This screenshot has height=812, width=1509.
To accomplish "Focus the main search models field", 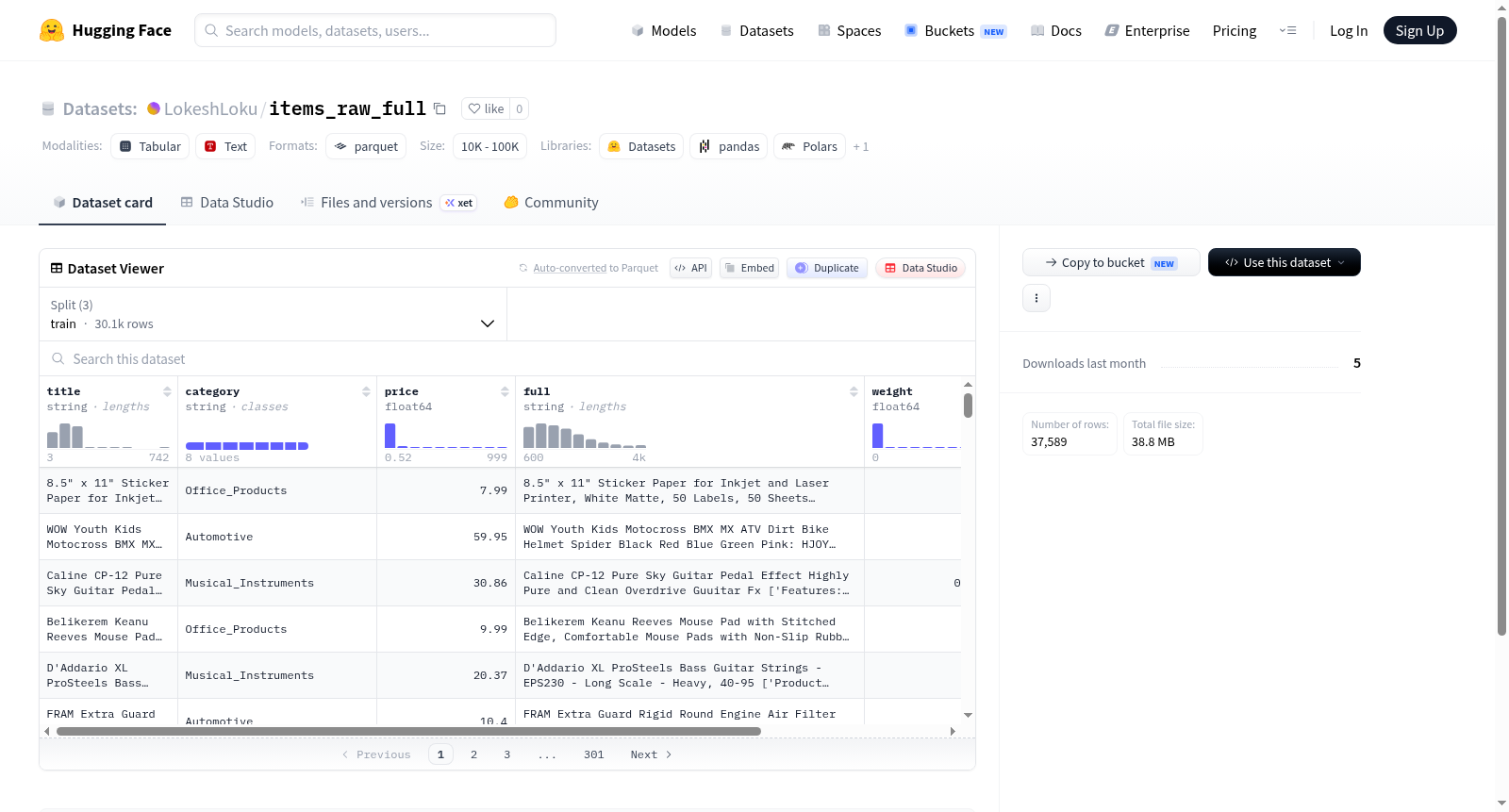I will pos(375,30).
